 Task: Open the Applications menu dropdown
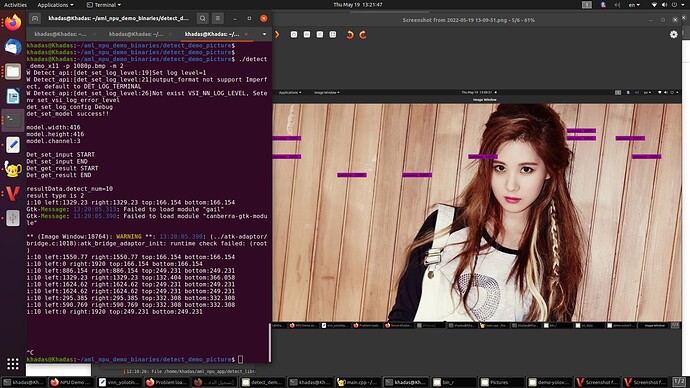click(55, 5)
